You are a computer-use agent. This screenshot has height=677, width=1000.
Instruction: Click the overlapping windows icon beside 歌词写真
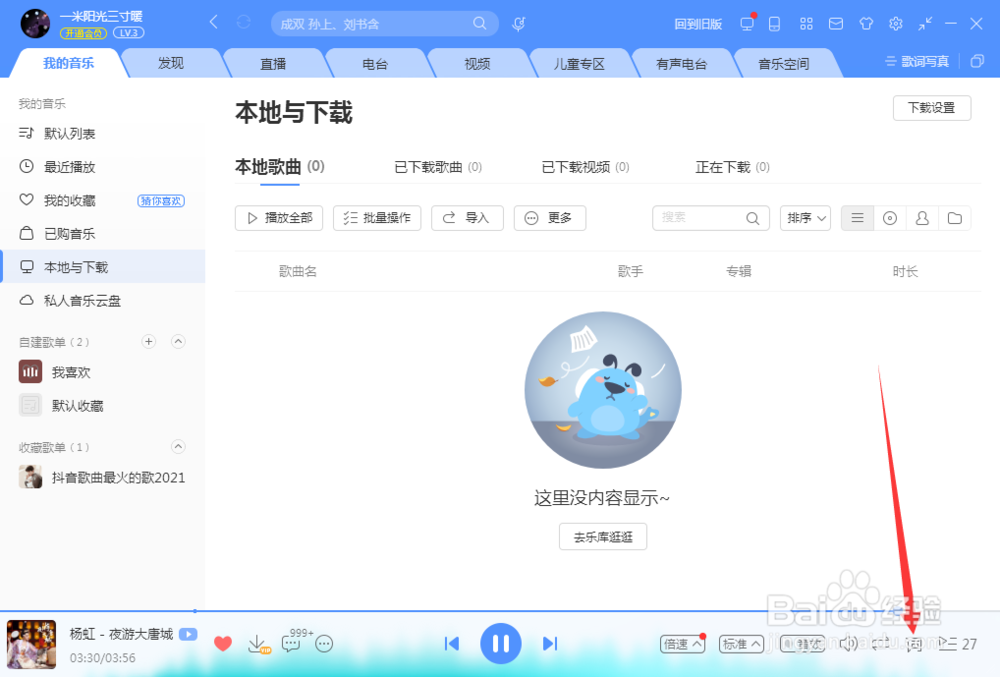tap(977, 61)
